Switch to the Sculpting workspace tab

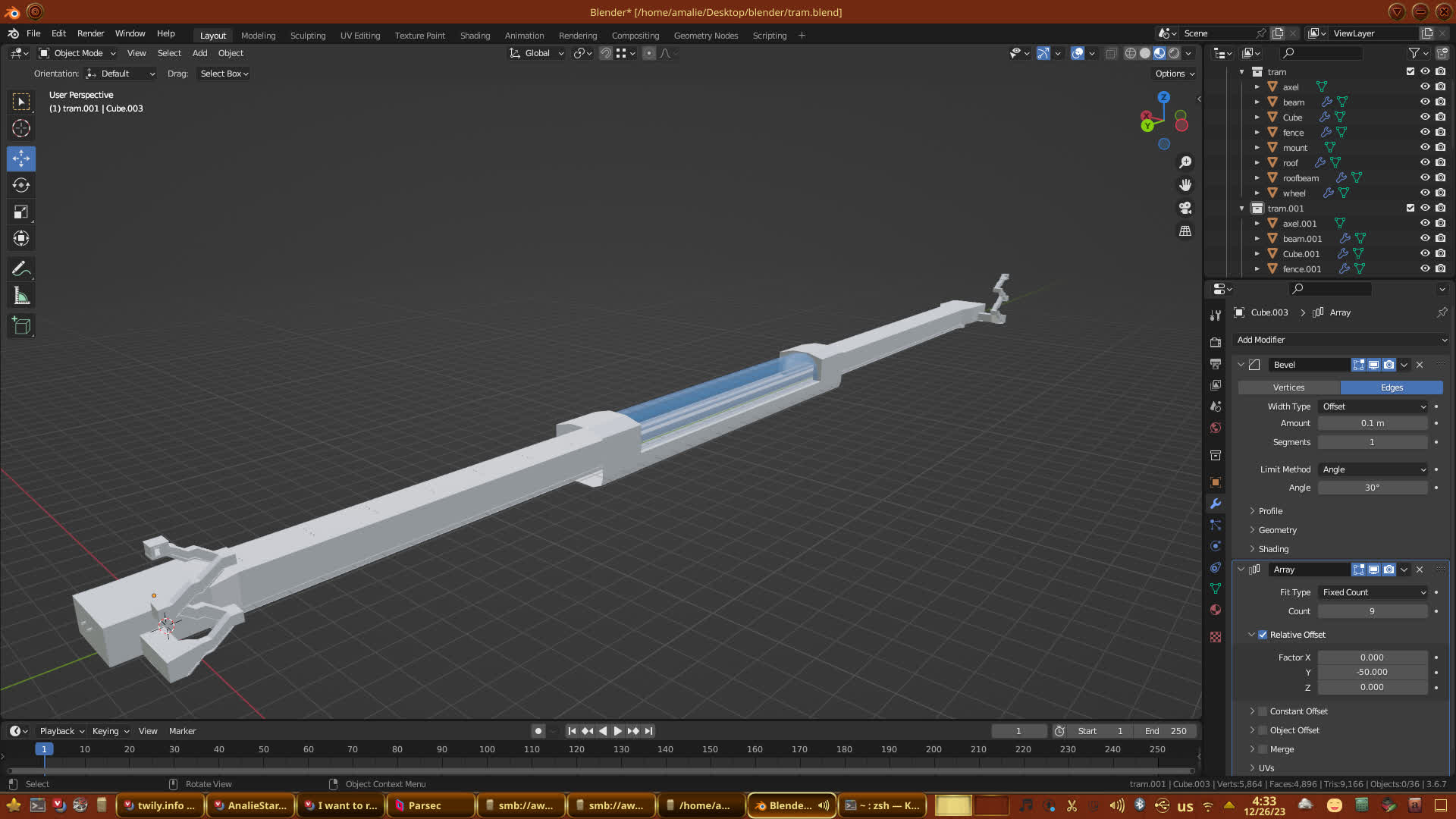307,36
